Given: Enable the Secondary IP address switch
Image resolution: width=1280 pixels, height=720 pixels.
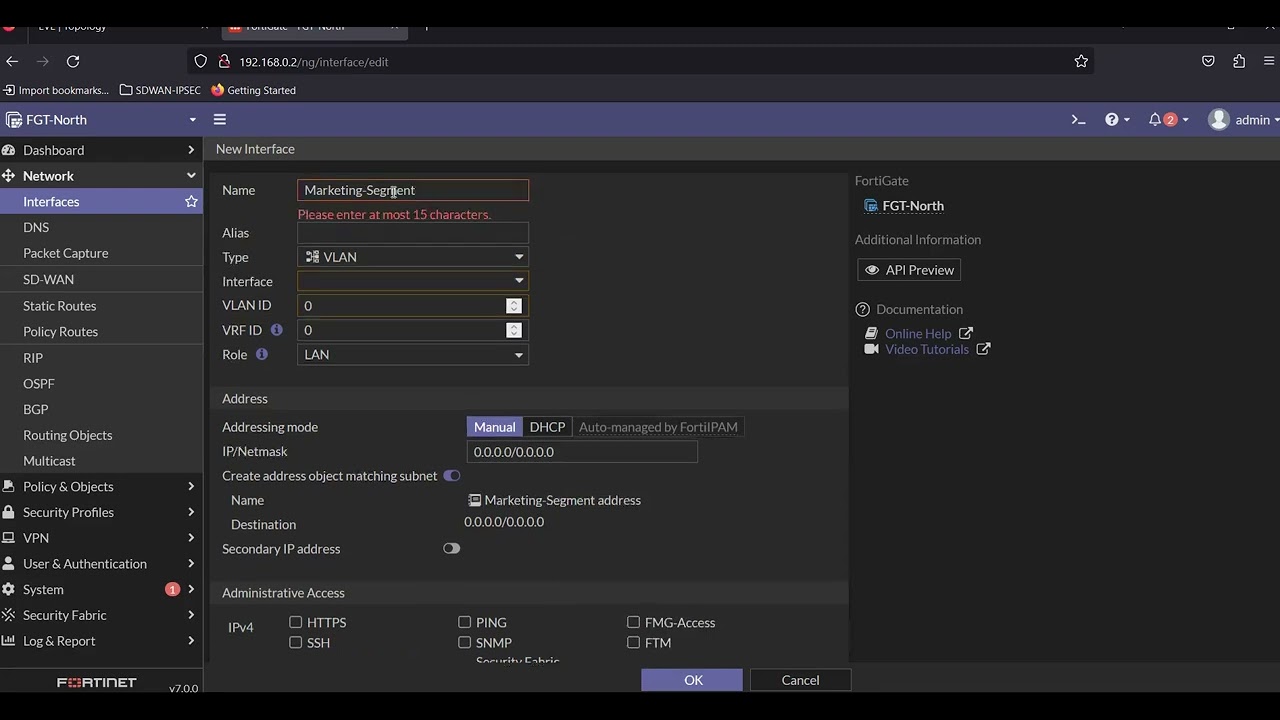Looking at the screenshot, I should click(x=452, y=549).
